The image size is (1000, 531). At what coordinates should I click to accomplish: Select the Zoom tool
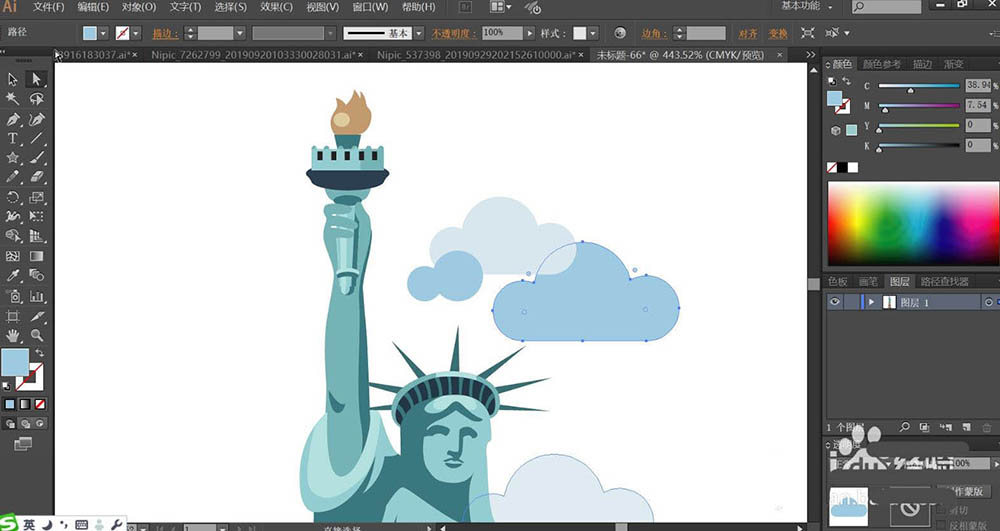[36, 335]
